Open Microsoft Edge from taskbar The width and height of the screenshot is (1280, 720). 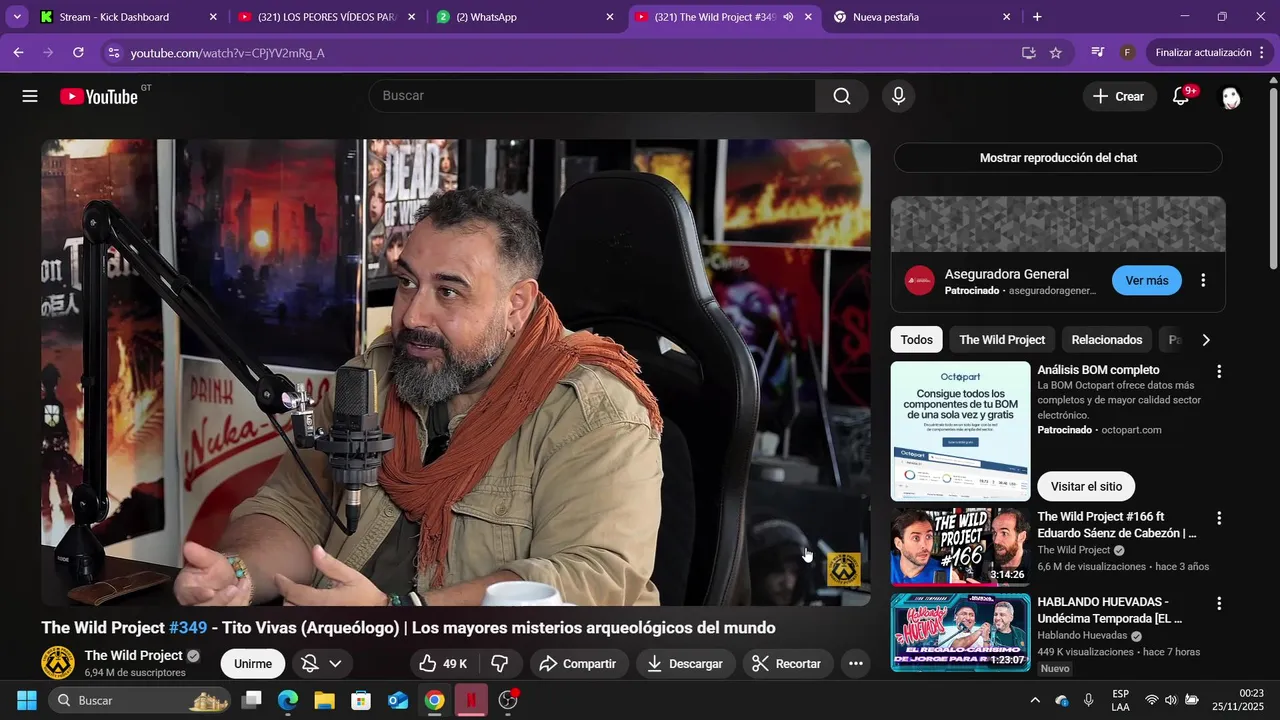coord(288,700)
